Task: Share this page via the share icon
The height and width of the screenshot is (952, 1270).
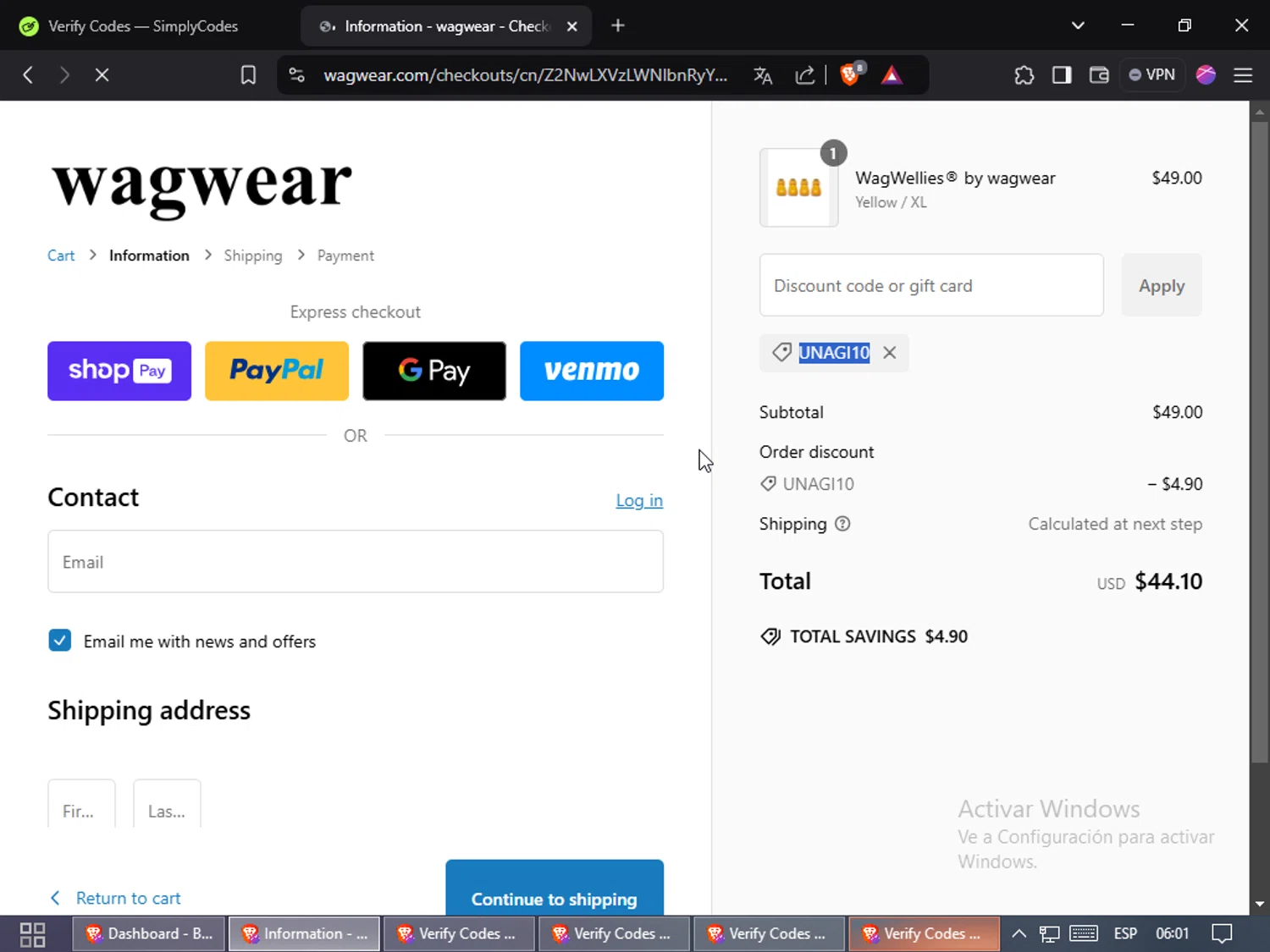Action: (805, 75)
